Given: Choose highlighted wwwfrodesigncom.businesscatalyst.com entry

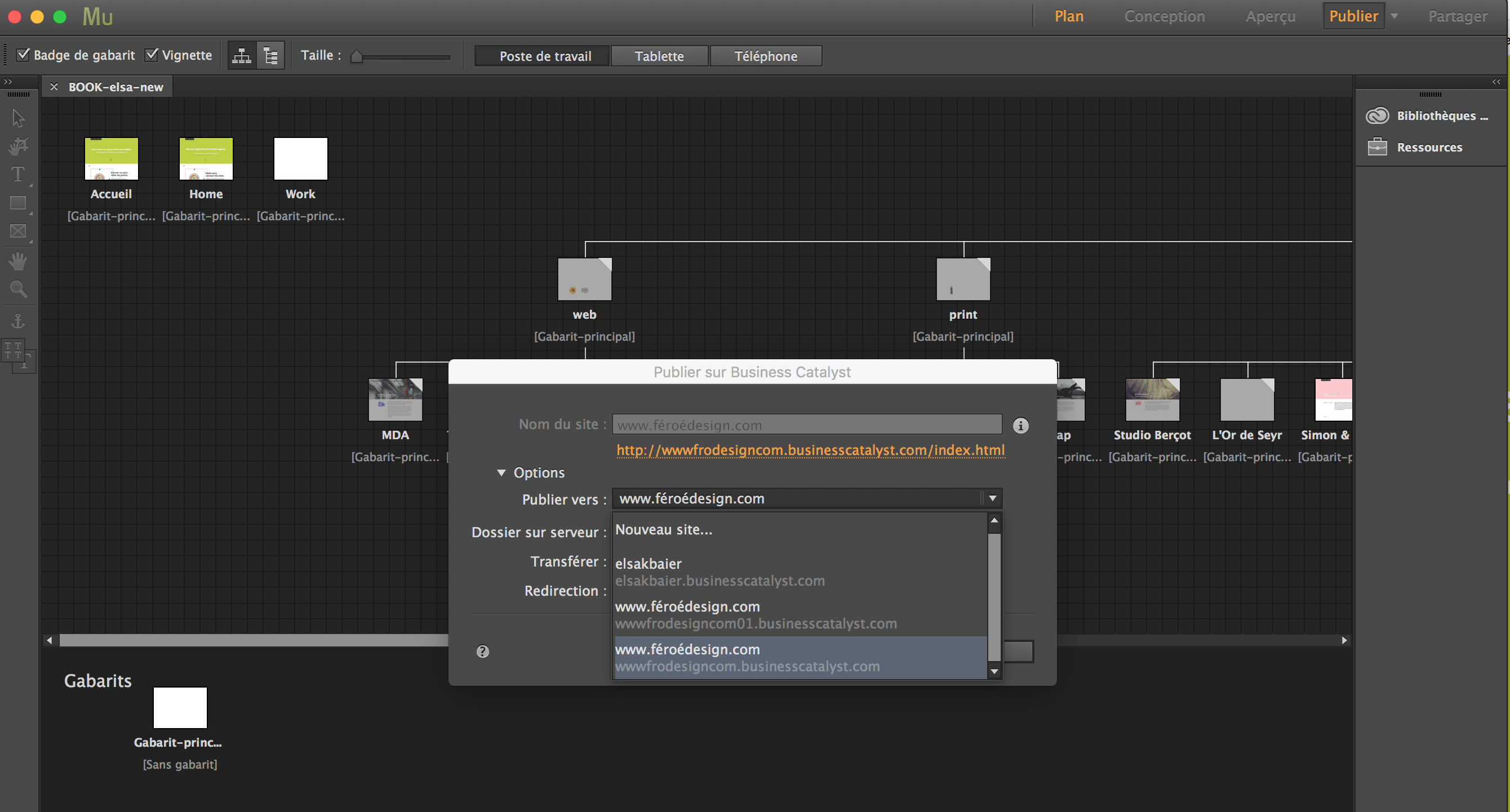Looking at the screenshot, I should click(800, 657).
